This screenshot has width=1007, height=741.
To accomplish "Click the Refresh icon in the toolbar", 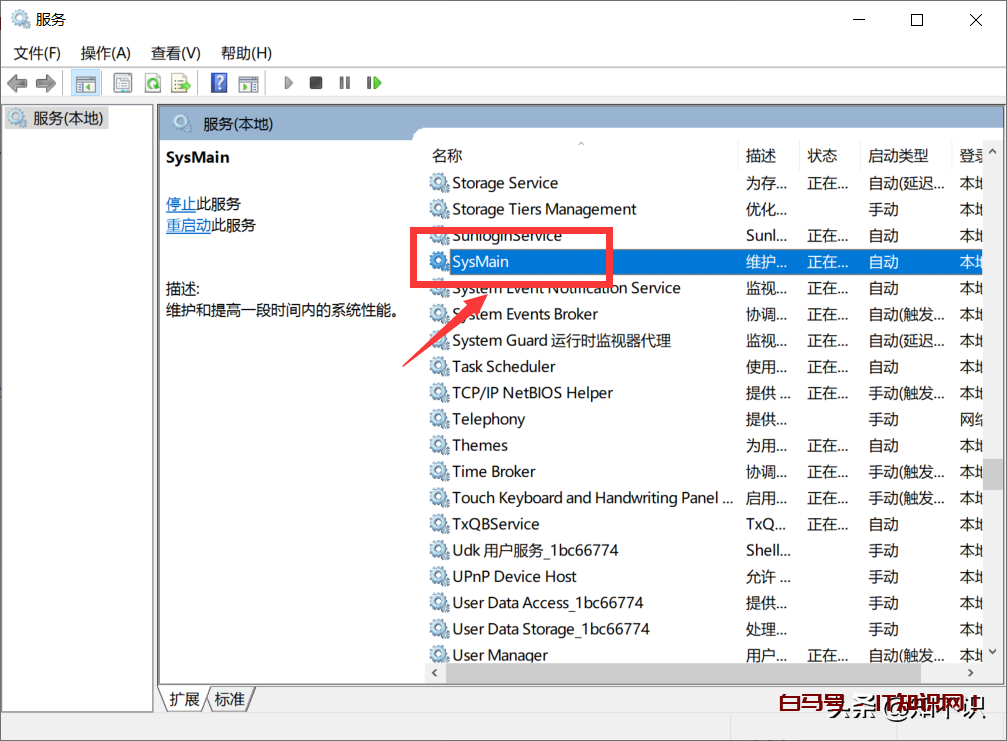I will click(x=152, y=82).
